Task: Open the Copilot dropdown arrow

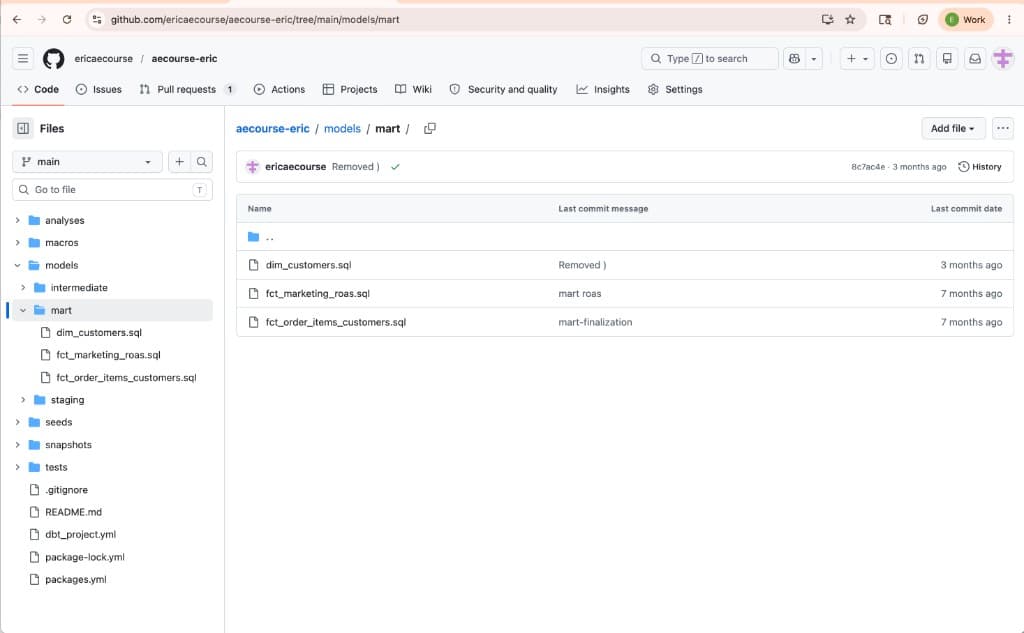Action: tap(814, 59)
